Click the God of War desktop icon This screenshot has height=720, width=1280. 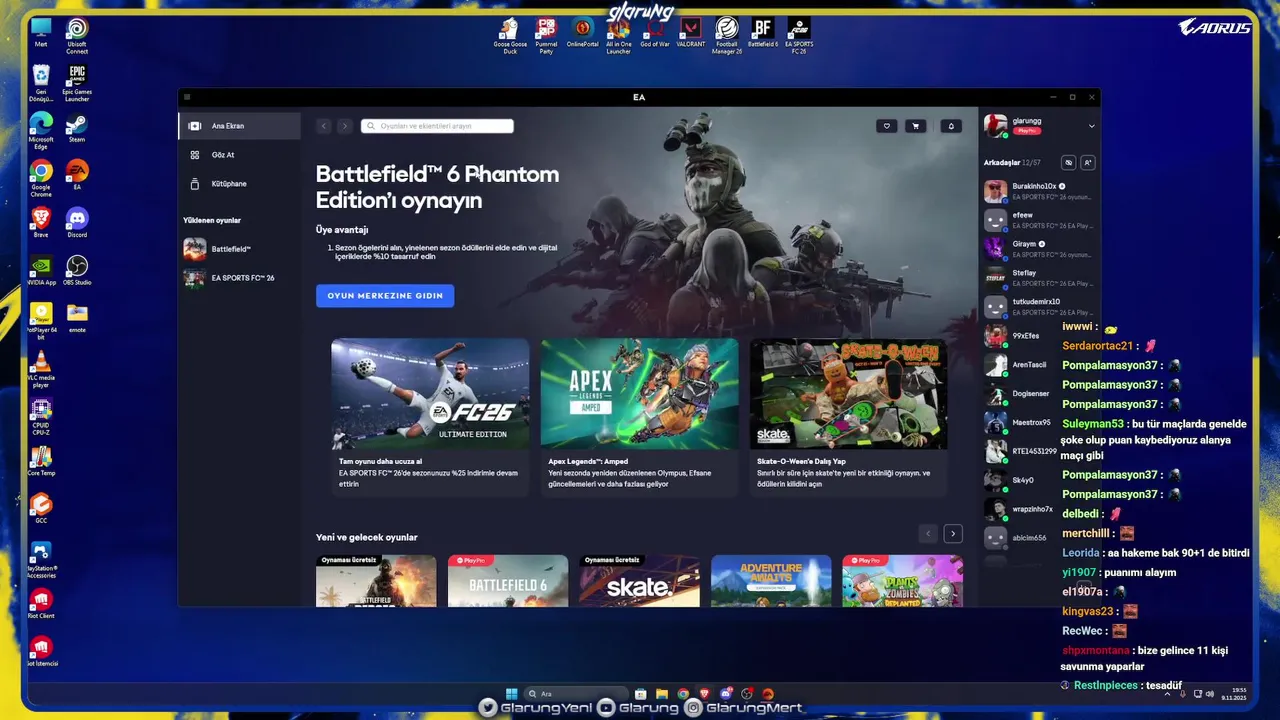point(655,32)
